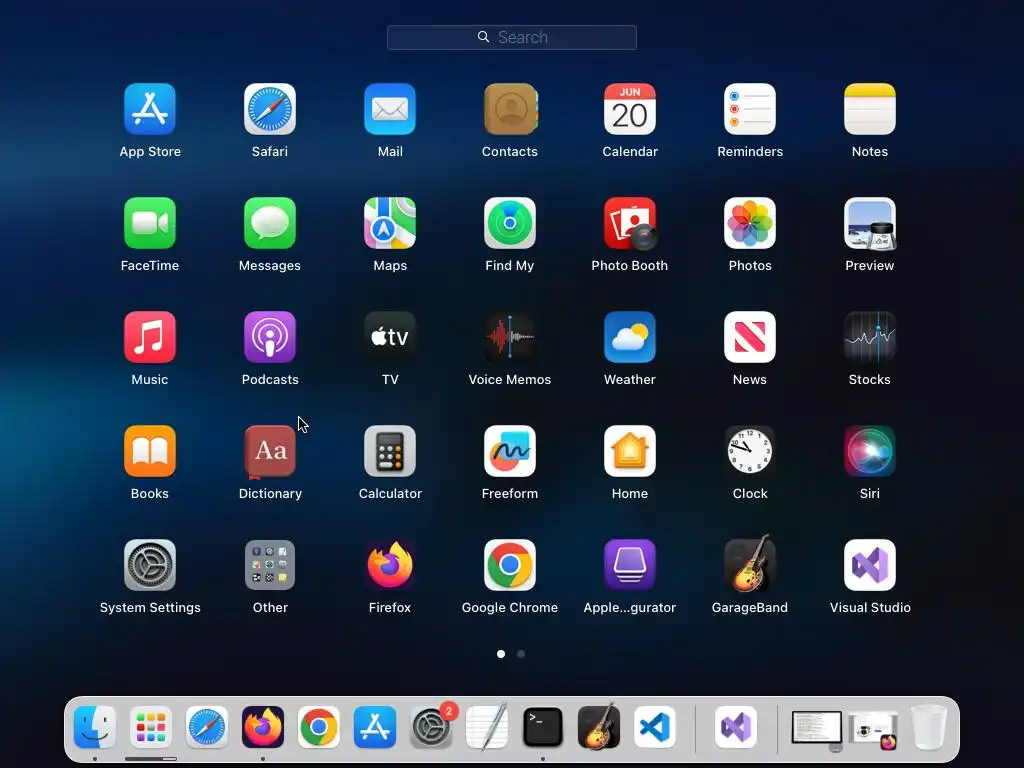Open Firefox from the Dock
Image resolution: width=1024 pixels, height=768 pixels.
click(x=263, y=727)
